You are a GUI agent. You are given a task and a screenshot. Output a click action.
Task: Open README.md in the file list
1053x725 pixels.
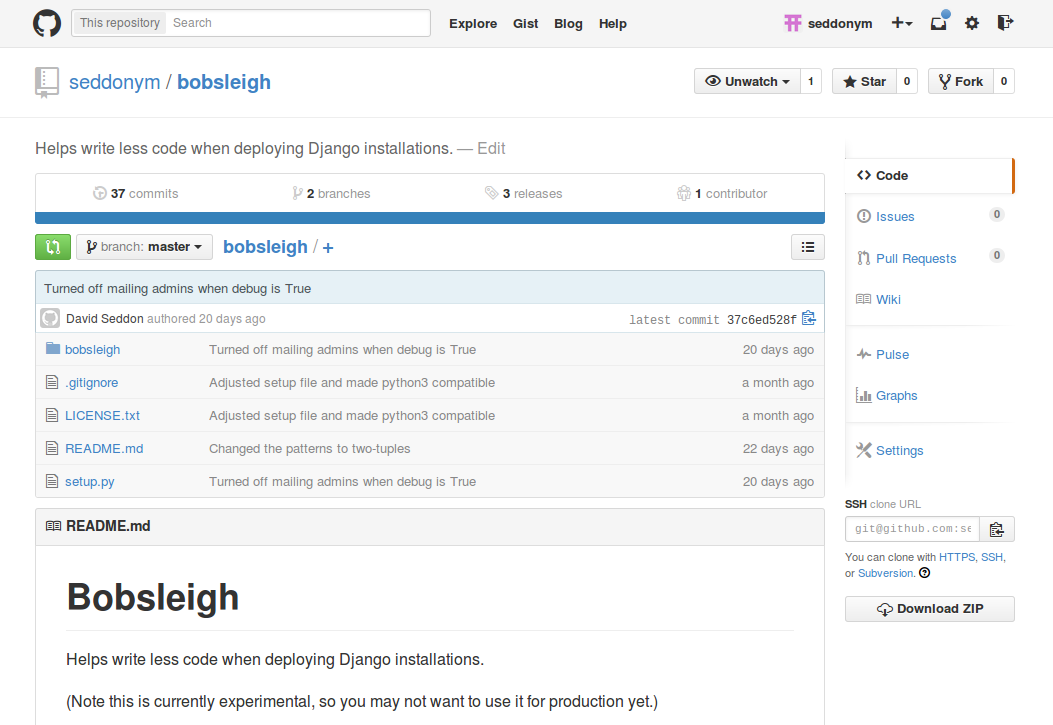coord(104,448)
